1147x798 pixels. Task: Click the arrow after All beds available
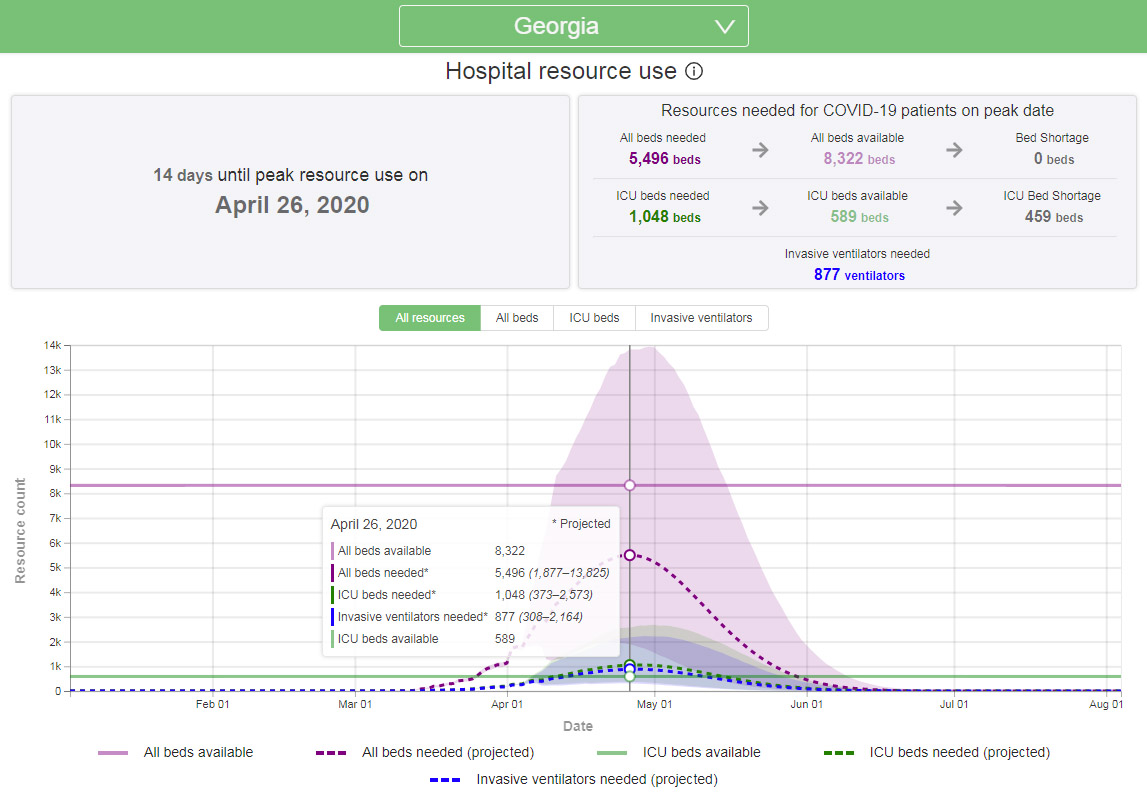pos(955,150)
